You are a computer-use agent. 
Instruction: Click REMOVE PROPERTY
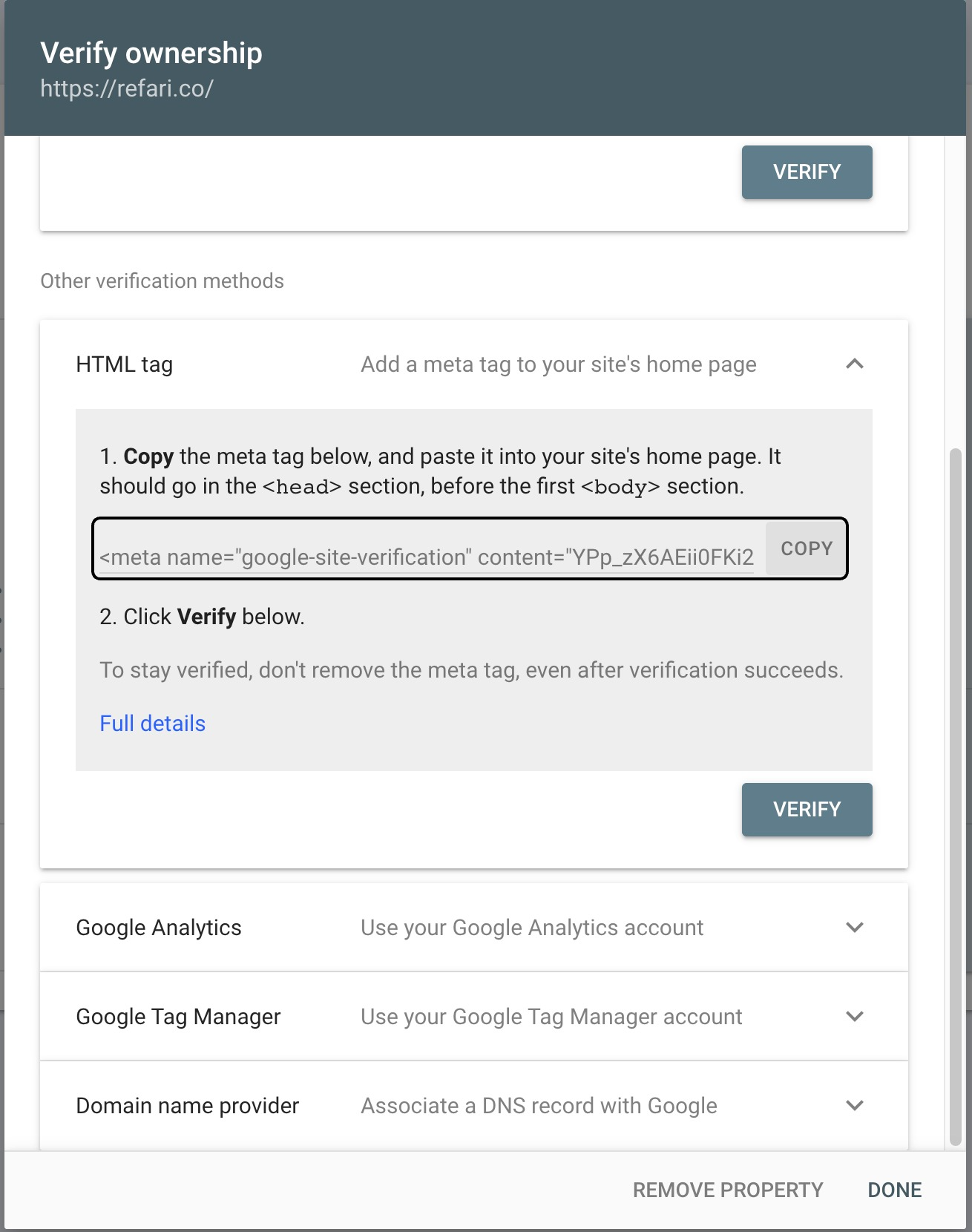pyautogui.click(x=728, y=1190)
